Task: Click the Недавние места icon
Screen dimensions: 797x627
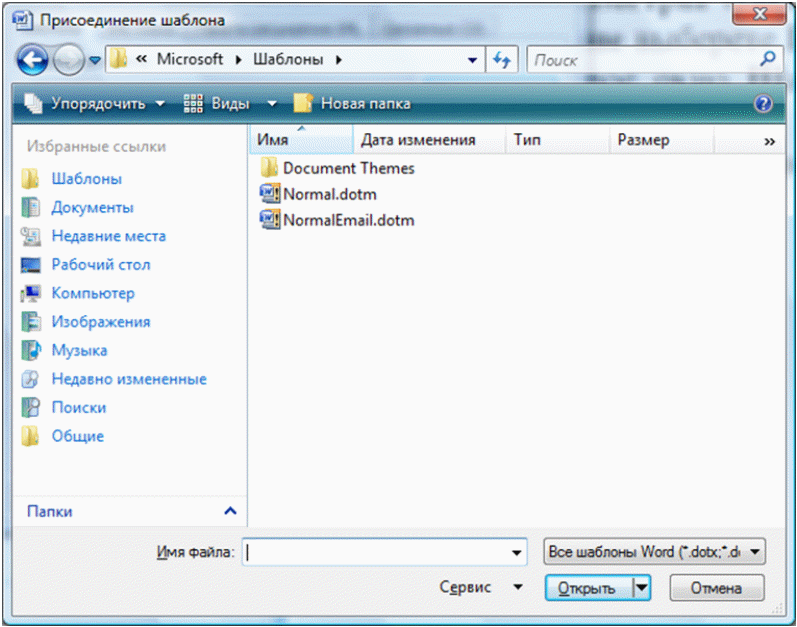Action: click(x=30, y=236)
